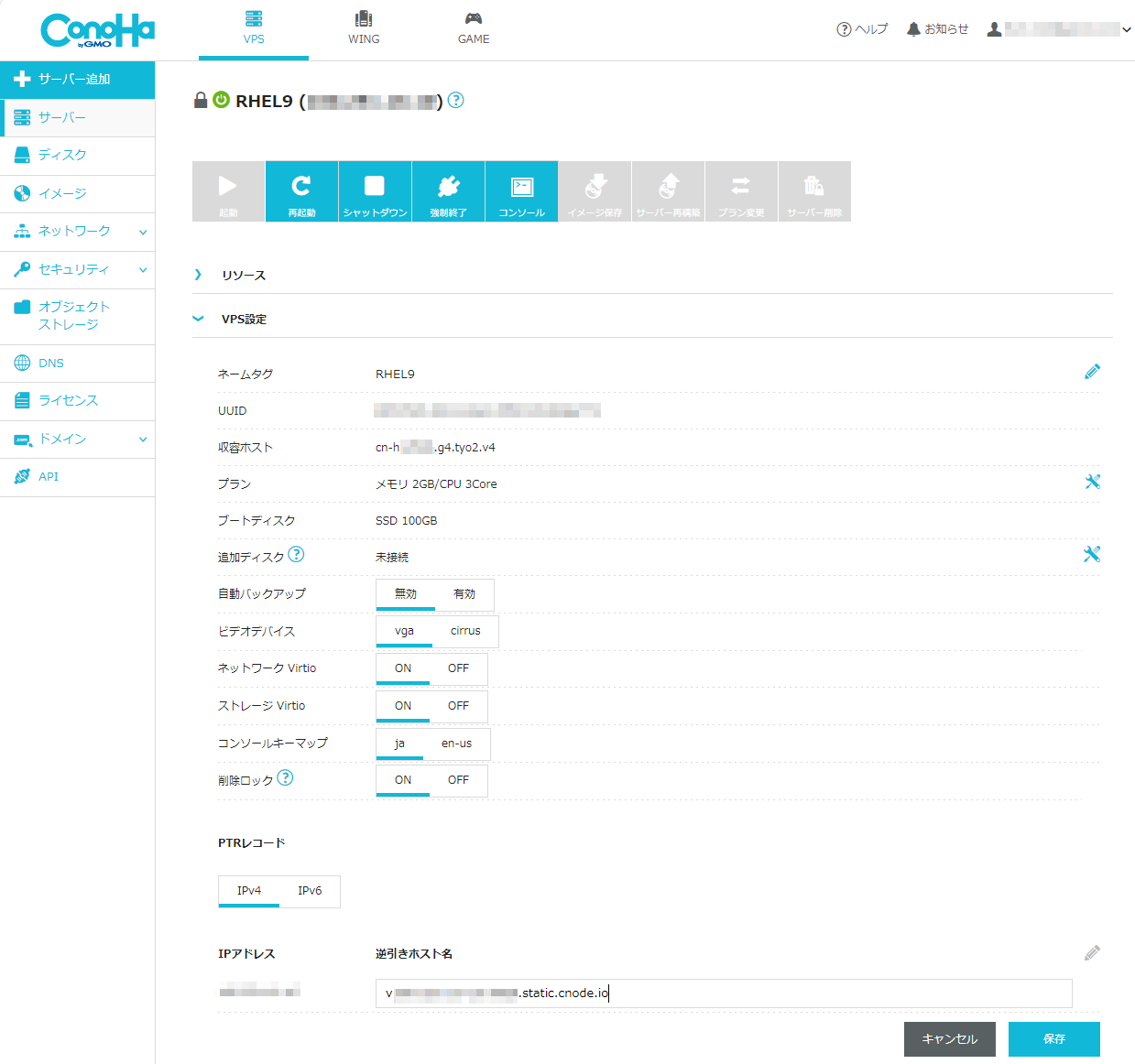Click the メモリ 2GB/CPU 3Core plan text
Viewport: 1135px width, 1064px height.
point(436,484)
